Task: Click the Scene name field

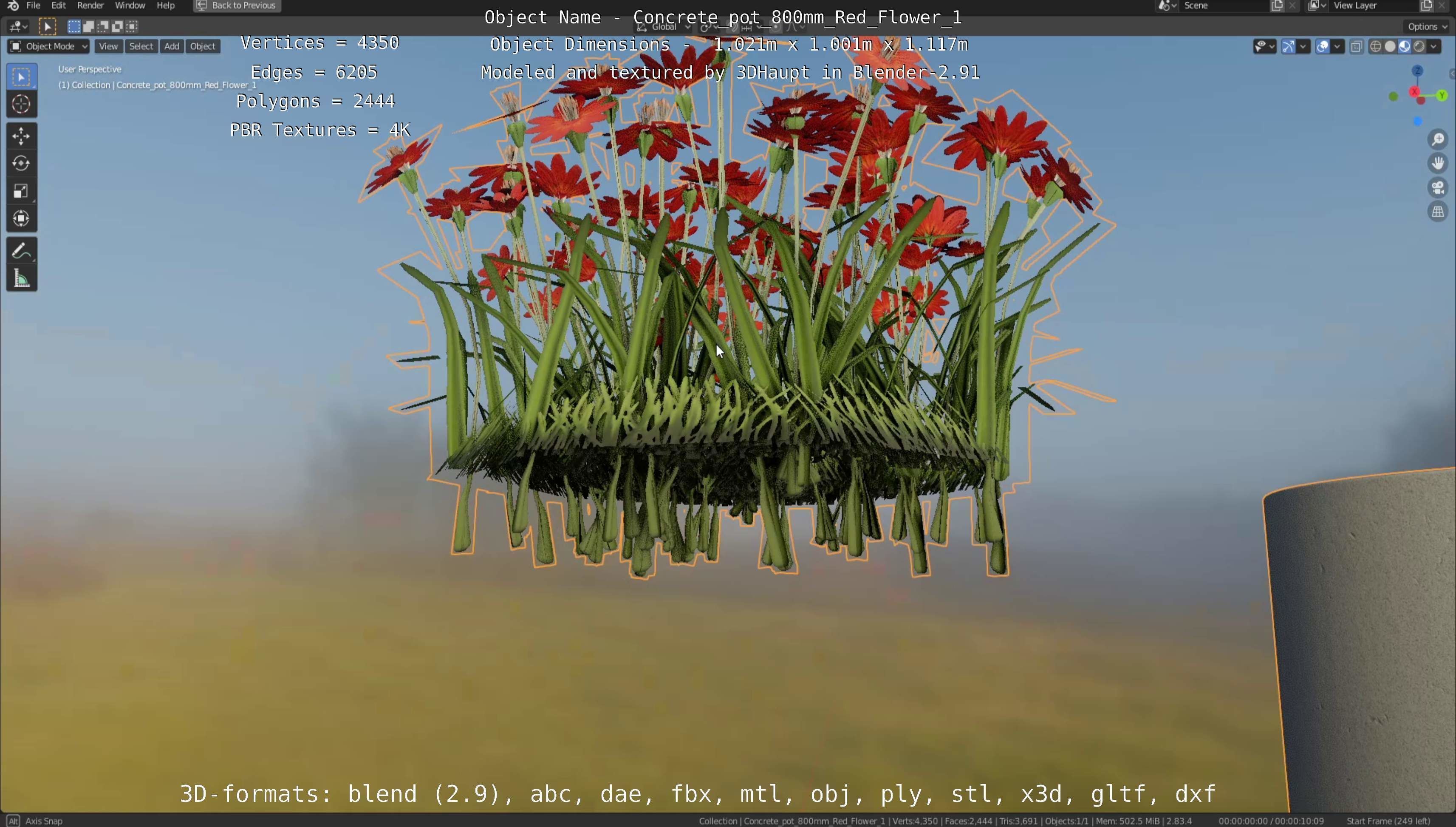Action: 1224,6
